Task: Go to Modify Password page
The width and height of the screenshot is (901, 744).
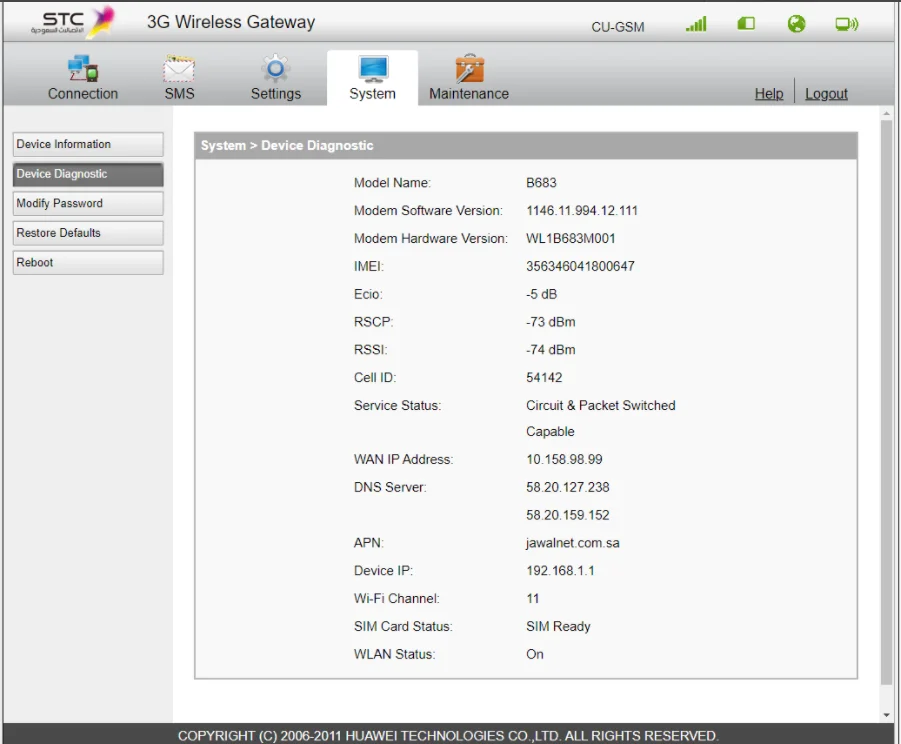Action: (88, 204)
